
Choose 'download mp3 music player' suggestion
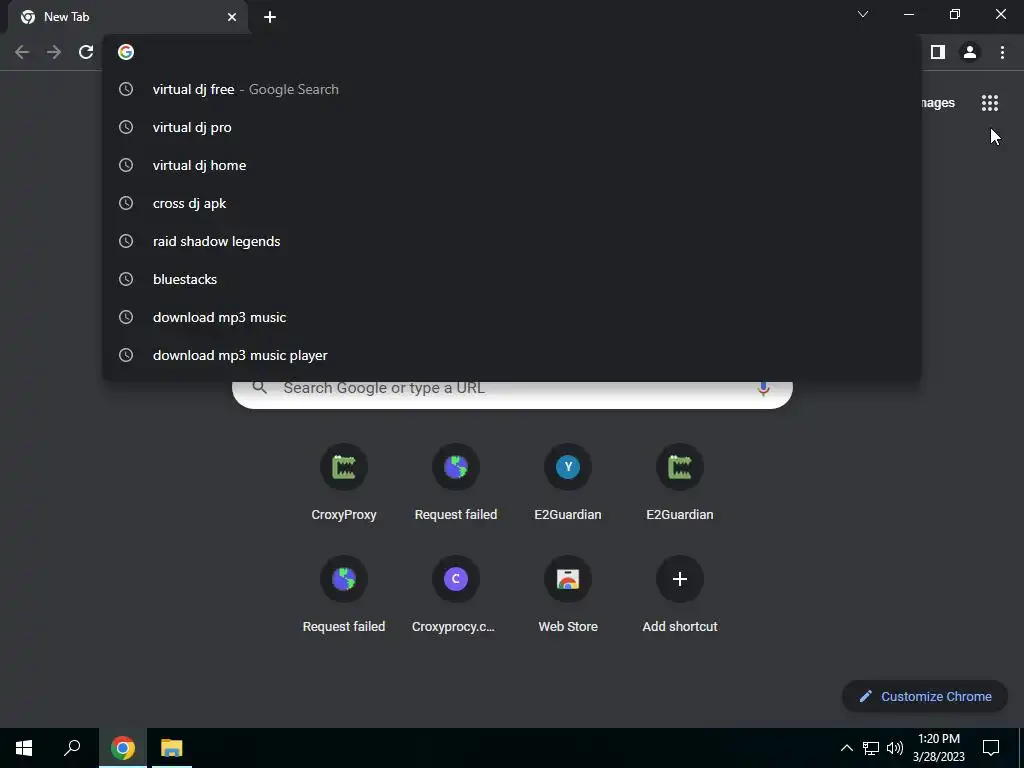pos(512,355)
